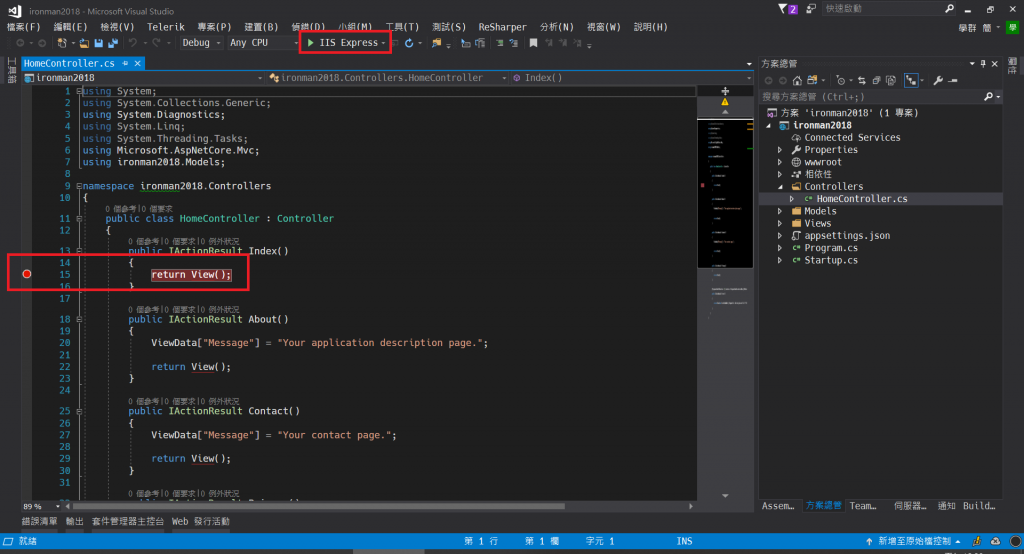Click the Navigate Backward arrow icon

(x=20, y=43)
